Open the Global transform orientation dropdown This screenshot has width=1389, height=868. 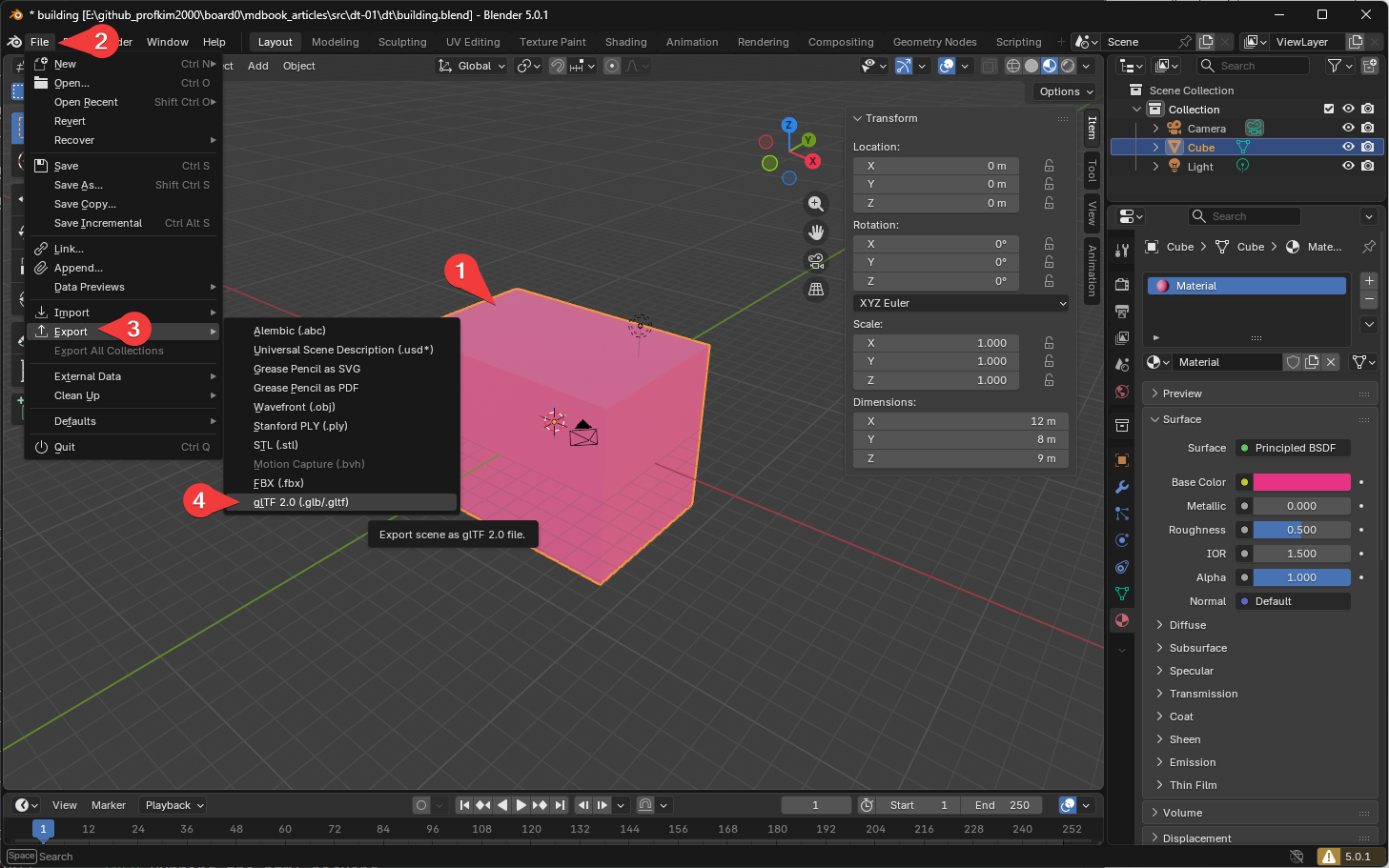[473, 66]
